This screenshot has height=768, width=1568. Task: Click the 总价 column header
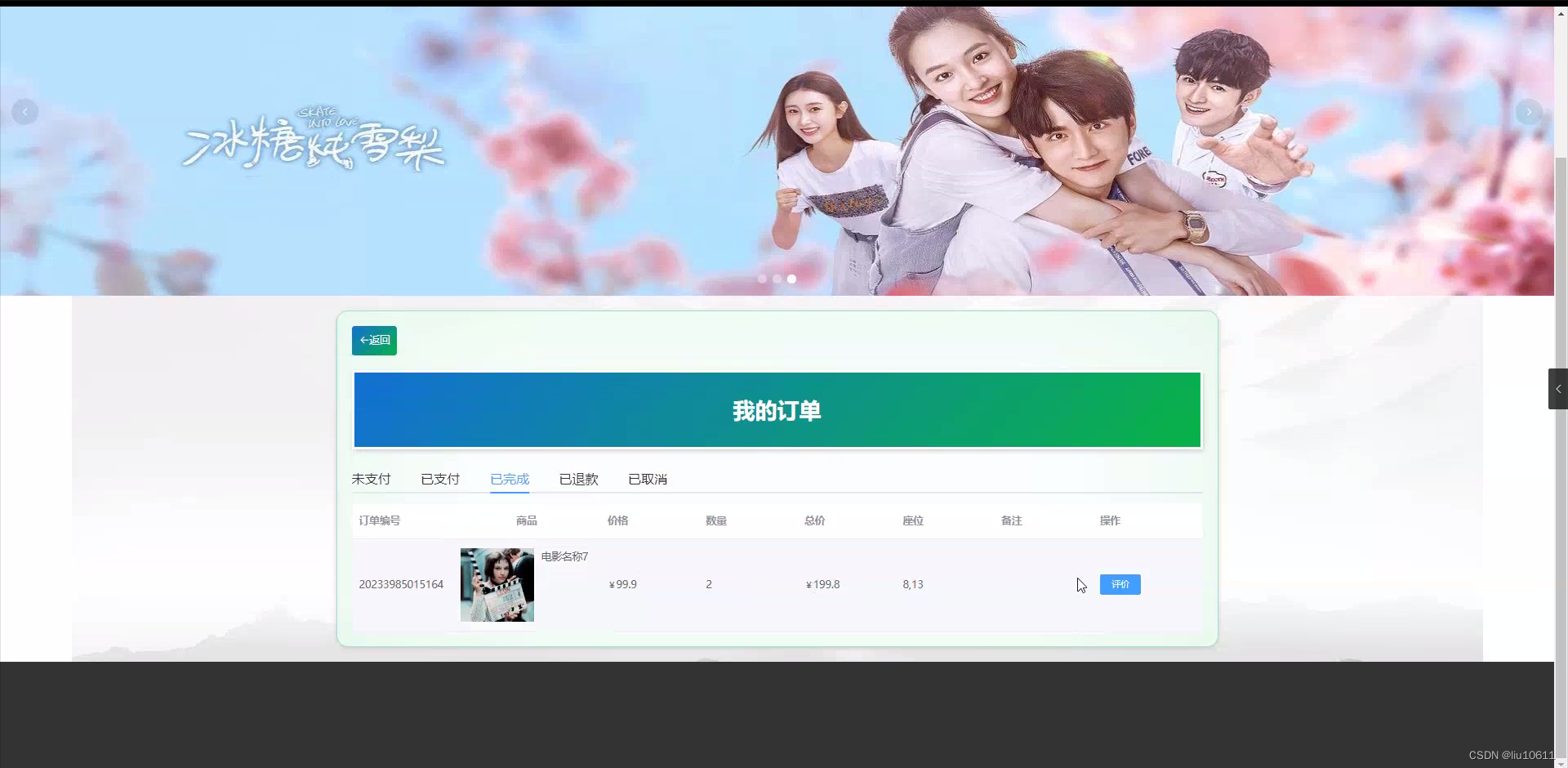815,520
